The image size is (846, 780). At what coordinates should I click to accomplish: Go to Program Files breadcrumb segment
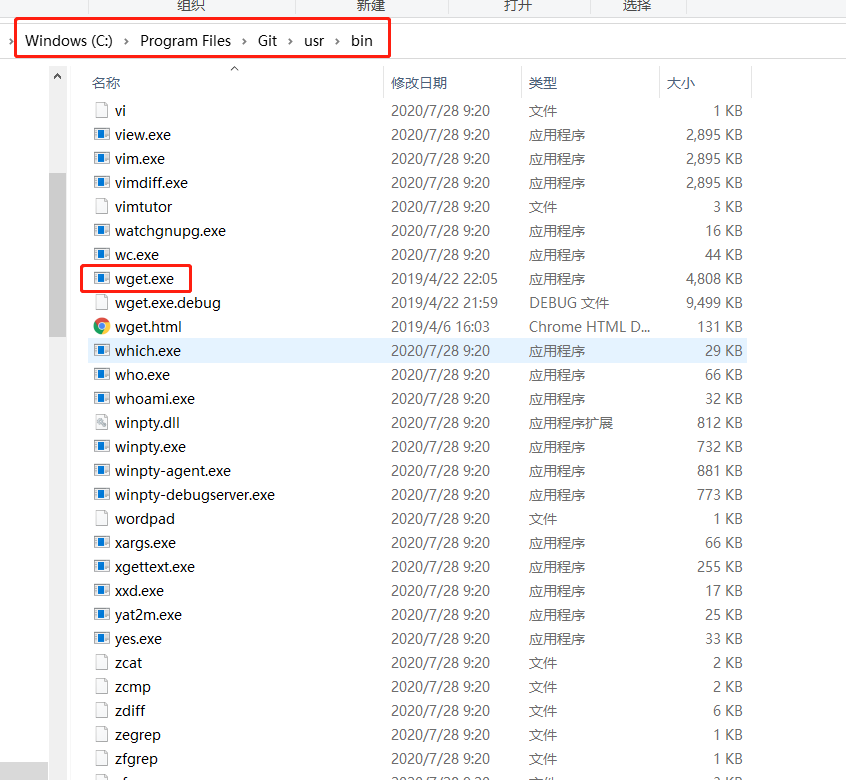click(x=185, y=41)
